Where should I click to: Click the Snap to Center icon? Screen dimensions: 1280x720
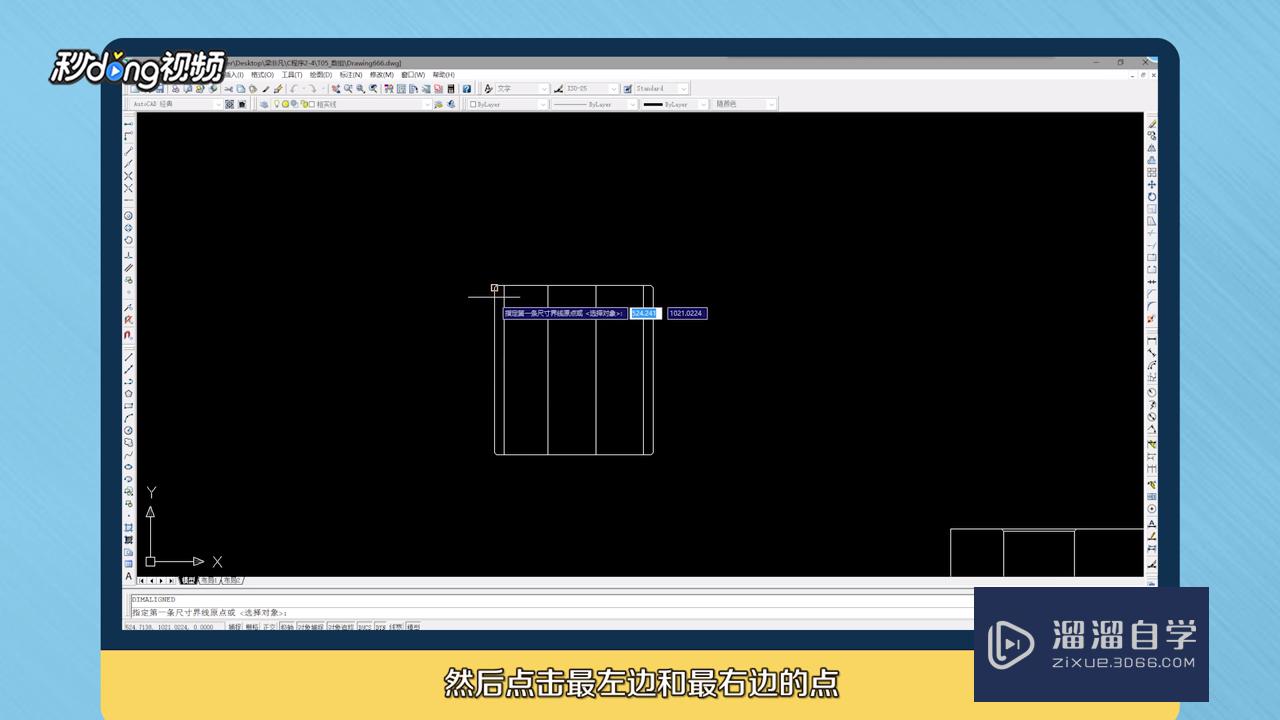point(129,215)
